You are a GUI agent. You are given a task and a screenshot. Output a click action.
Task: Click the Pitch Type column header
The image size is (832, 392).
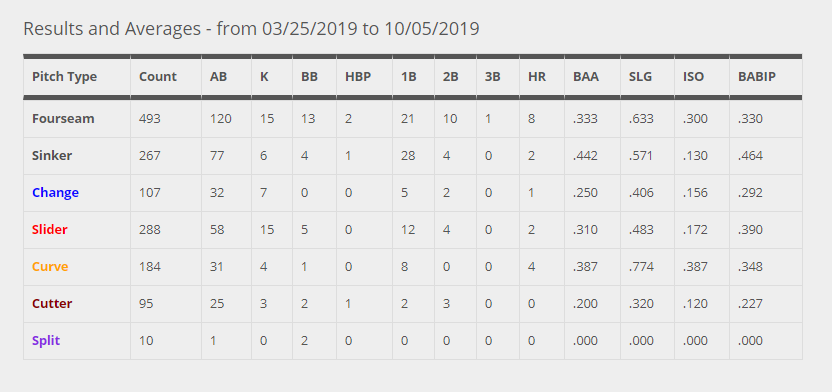[x=64, y=77]
